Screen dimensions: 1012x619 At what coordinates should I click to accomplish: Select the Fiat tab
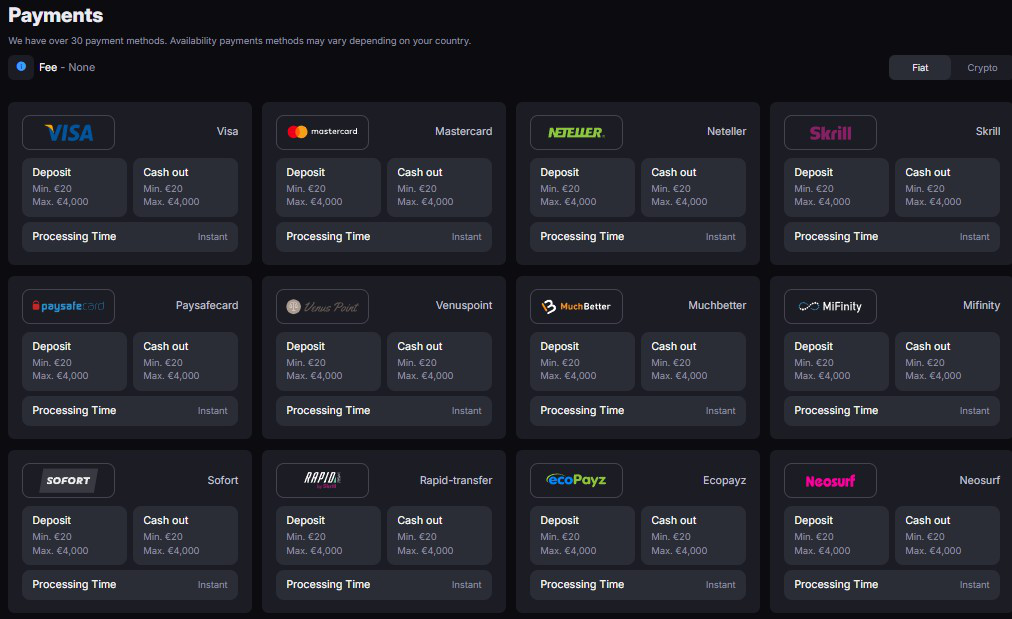point(919,67)
